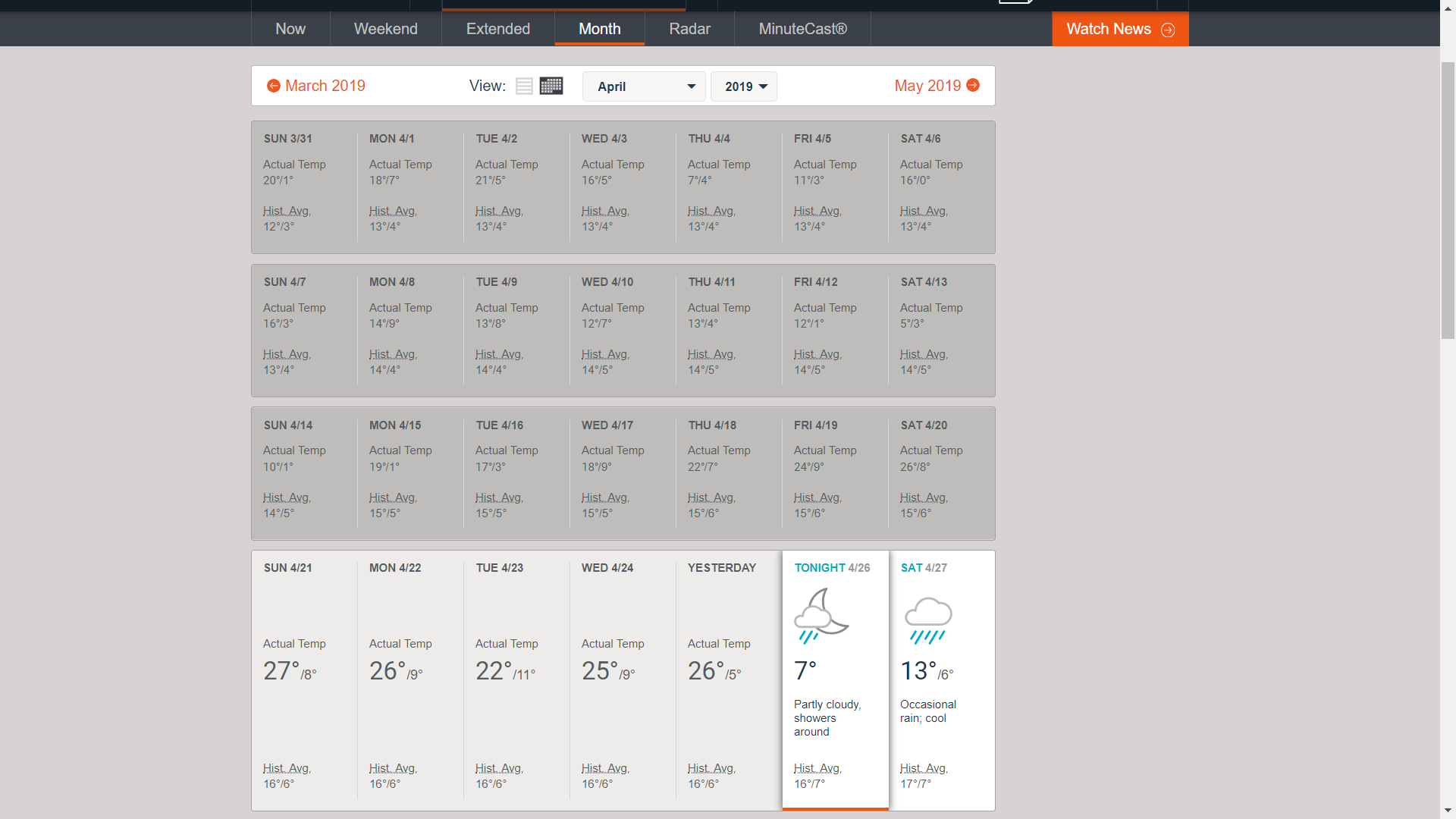
Task: Switch to list view icon
Action: (x=524, y=86)
